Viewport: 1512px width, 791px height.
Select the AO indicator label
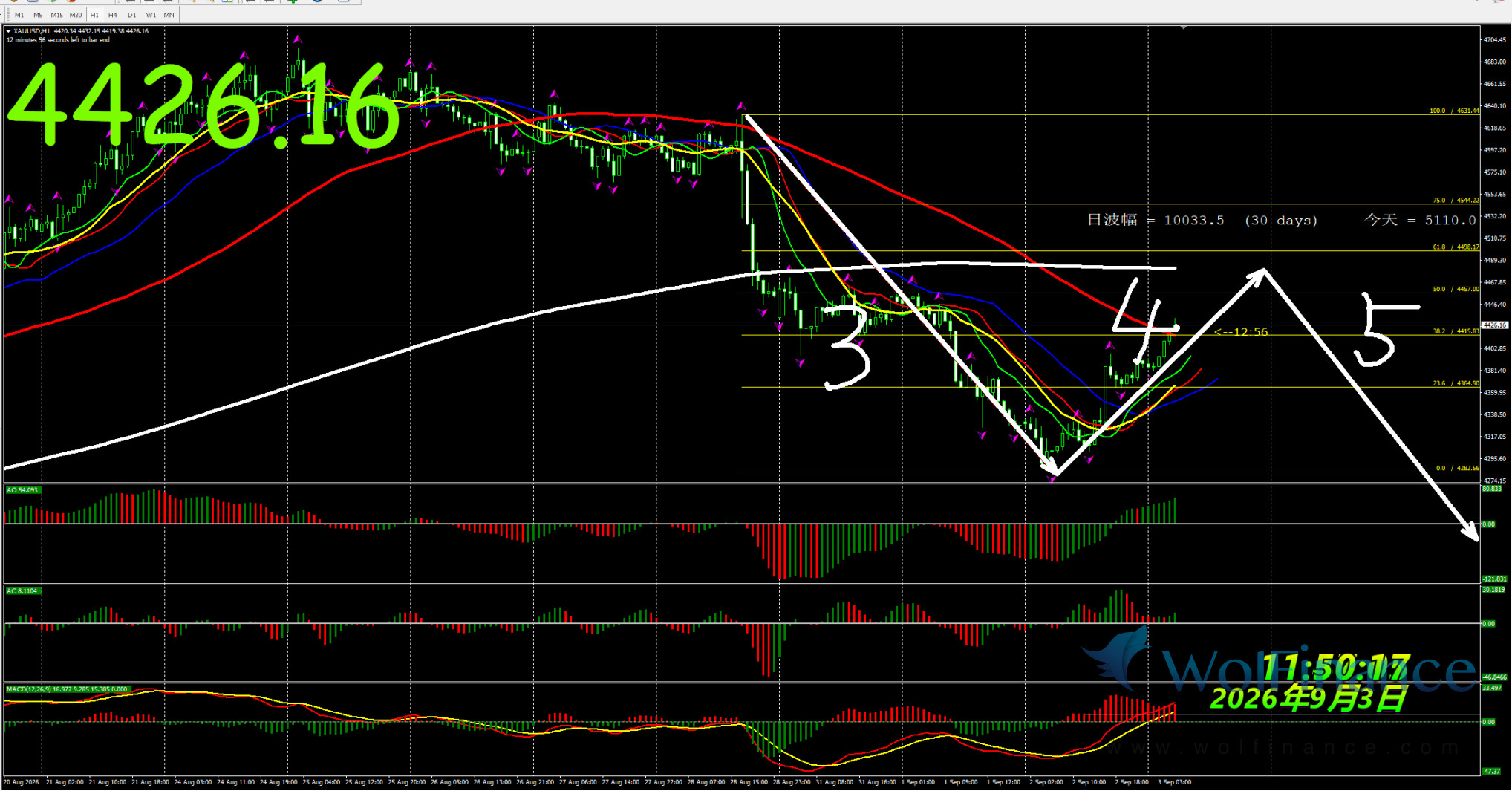(x=22, y=490)
